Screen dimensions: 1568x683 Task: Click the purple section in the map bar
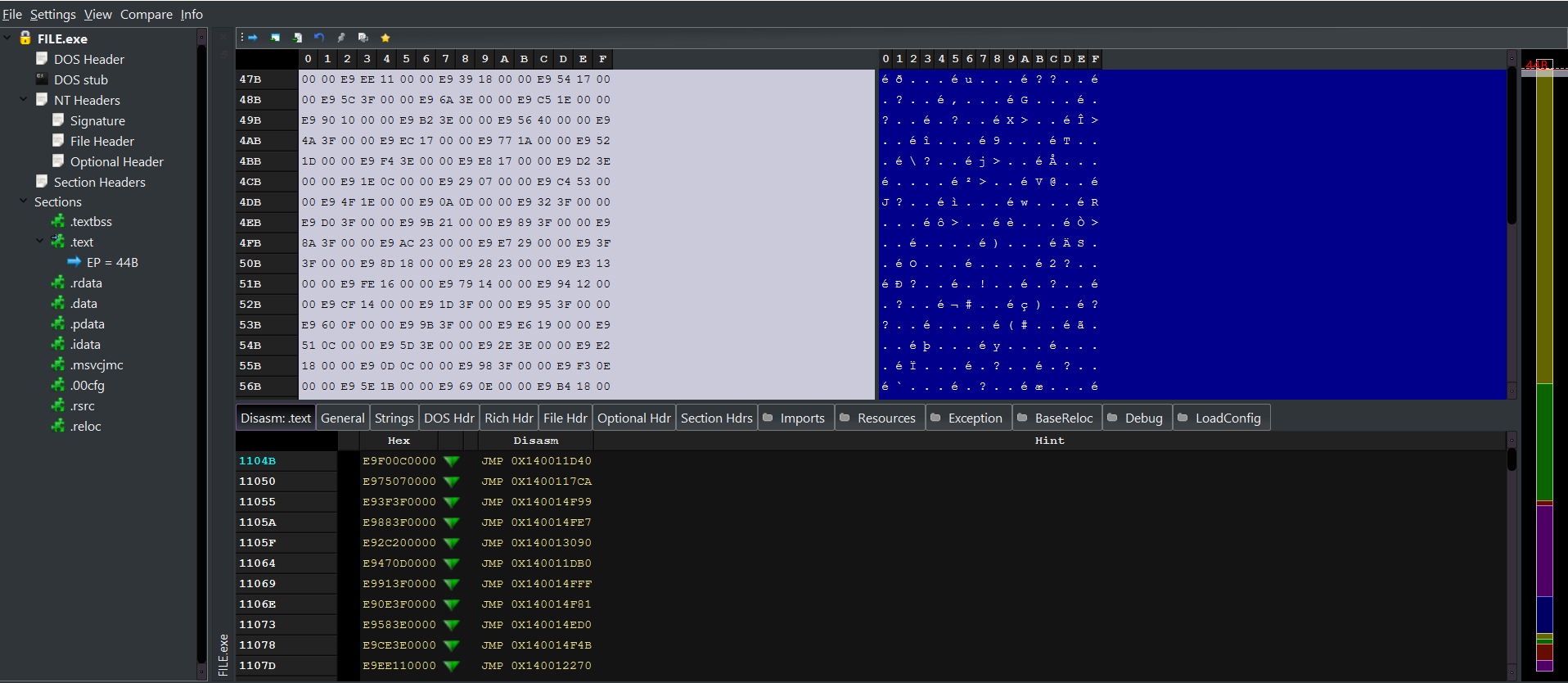click(1544, 550)
